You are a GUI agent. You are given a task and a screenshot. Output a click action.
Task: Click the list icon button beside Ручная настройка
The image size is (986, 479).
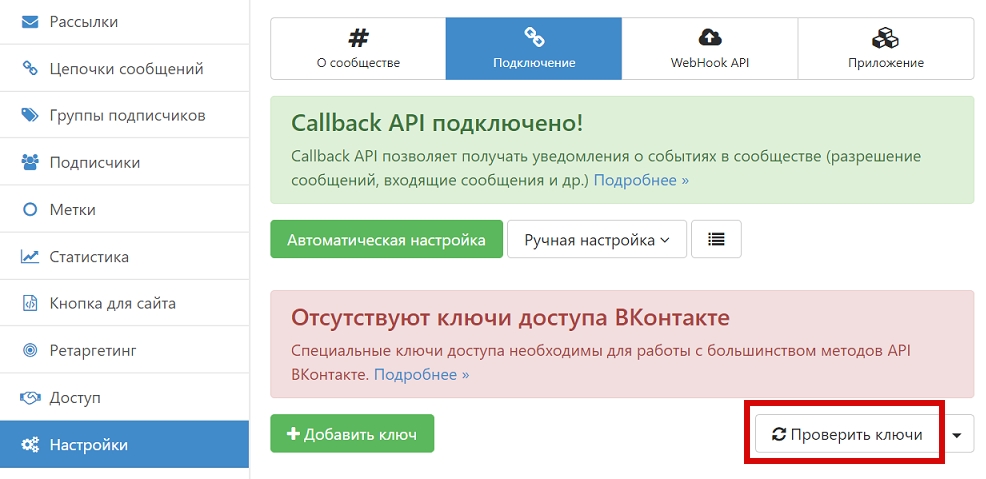(x=716, y=240)
